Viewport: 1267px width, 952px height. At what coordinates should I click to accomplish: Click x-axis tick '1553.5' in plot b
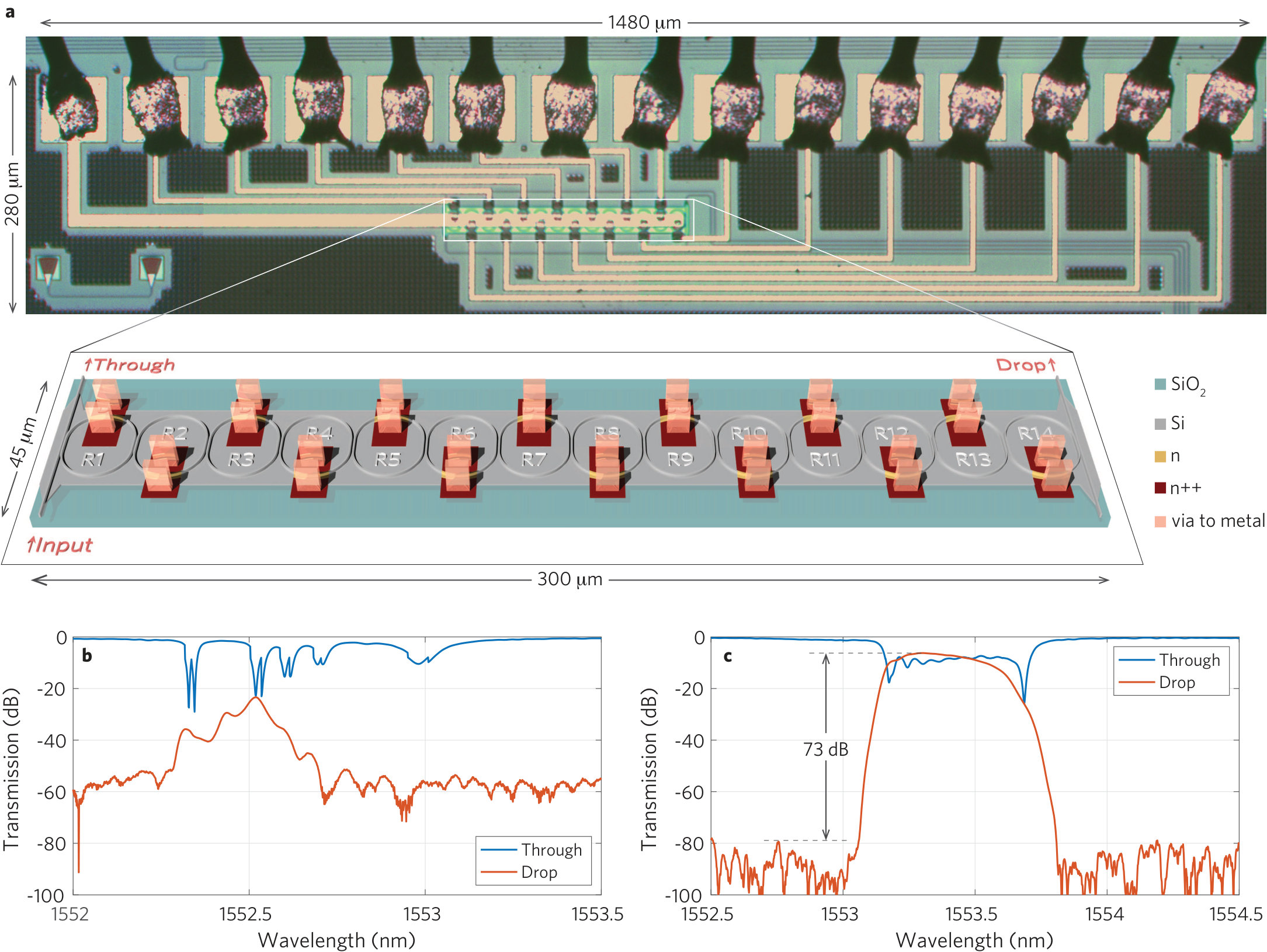(x=597, y=913)
